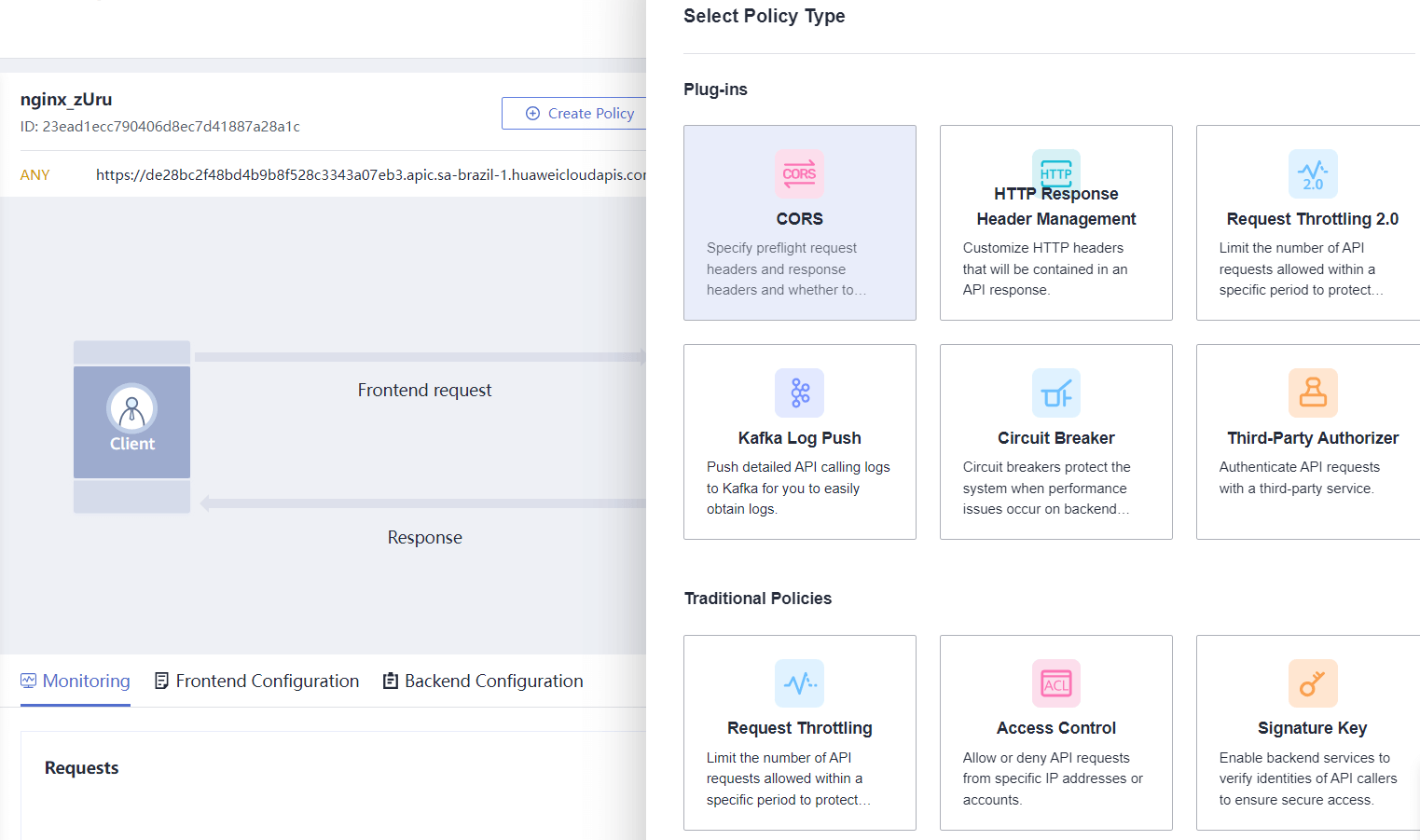Image resolution: width=1420 pixels, height=840 pixels.
Task: Click the Frontend request arrow label
Action: tap(424, 390)
